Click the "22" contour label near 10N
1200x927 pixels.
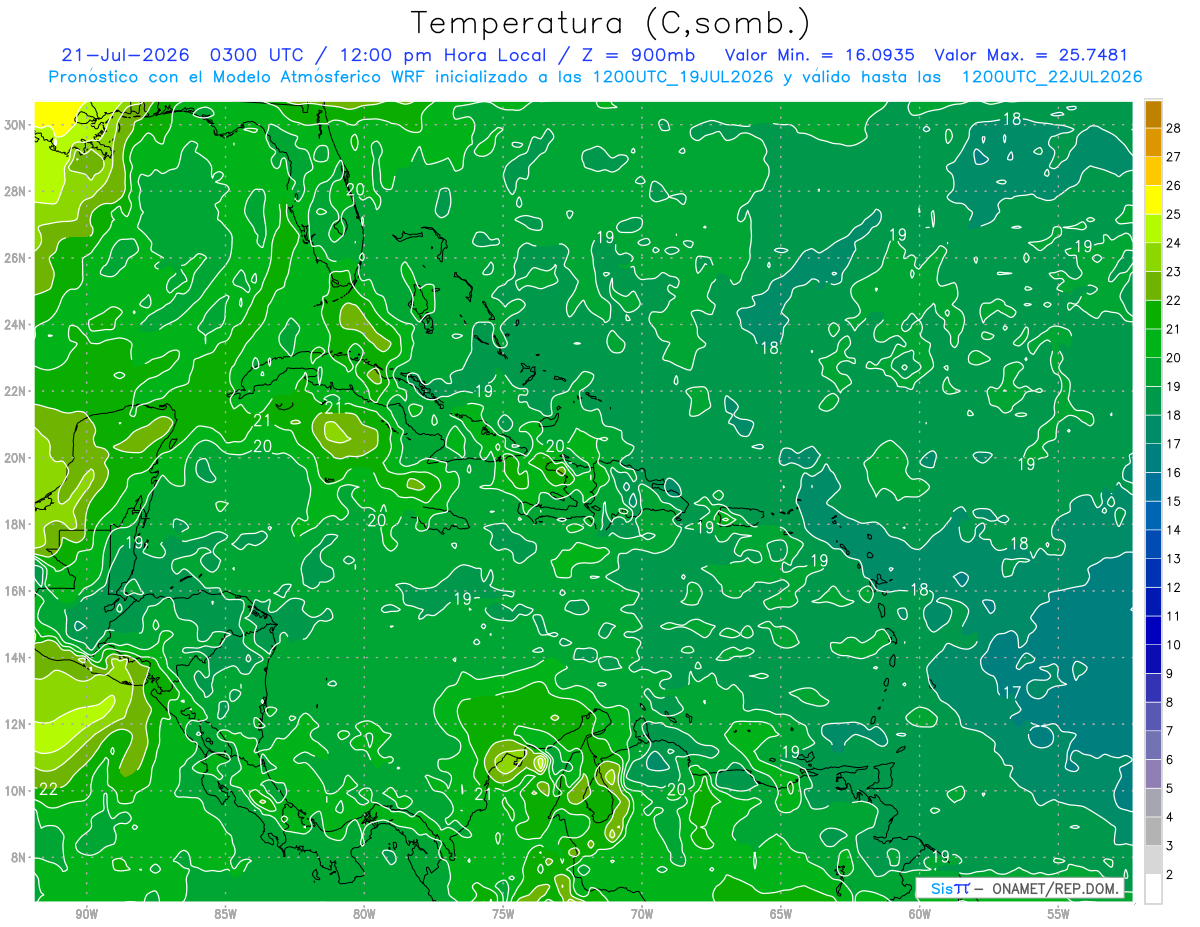tap(47, 789)
